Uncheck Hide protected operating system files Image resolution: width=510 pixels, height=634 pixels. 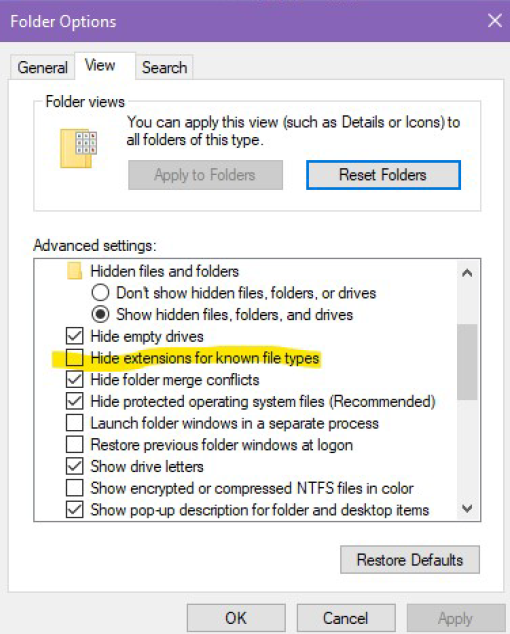pos(75,401)
